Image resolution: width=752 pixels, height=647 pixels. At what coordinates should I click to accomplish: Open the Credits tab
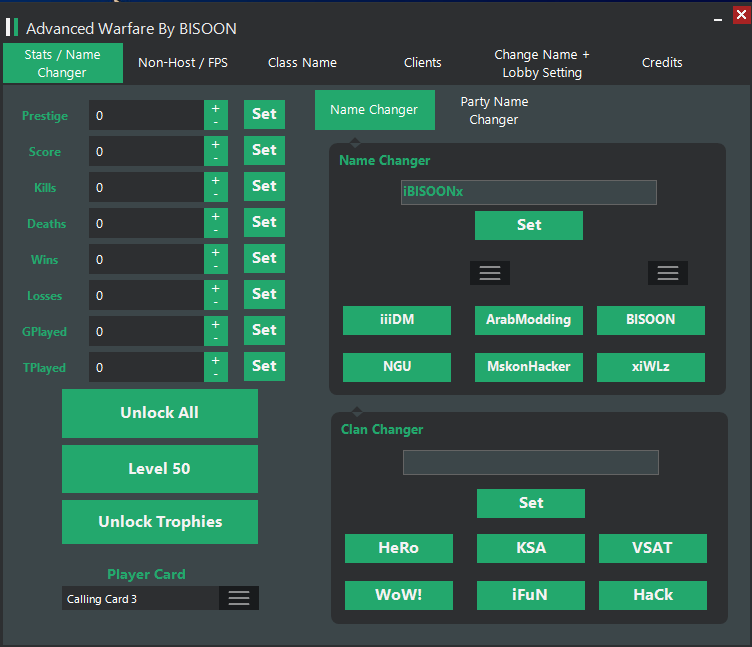pyautogui.click(x=662, y=63)
